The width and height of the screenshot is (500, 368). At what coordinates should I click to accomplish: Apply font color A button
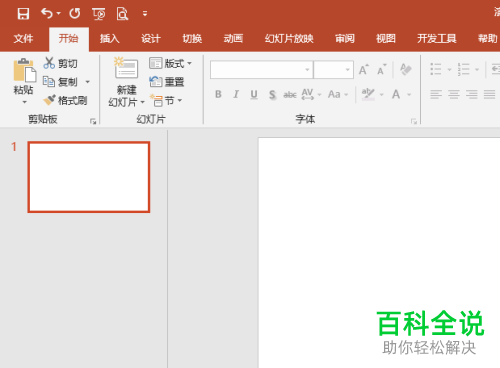[396, 94]
